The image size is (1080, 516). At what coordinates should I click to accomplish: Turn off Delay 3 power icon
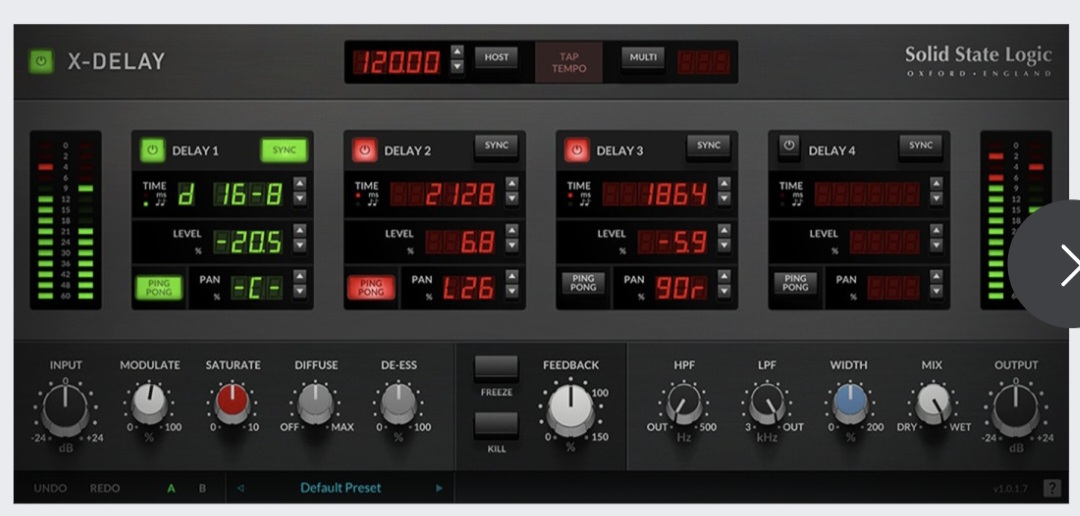576,150
